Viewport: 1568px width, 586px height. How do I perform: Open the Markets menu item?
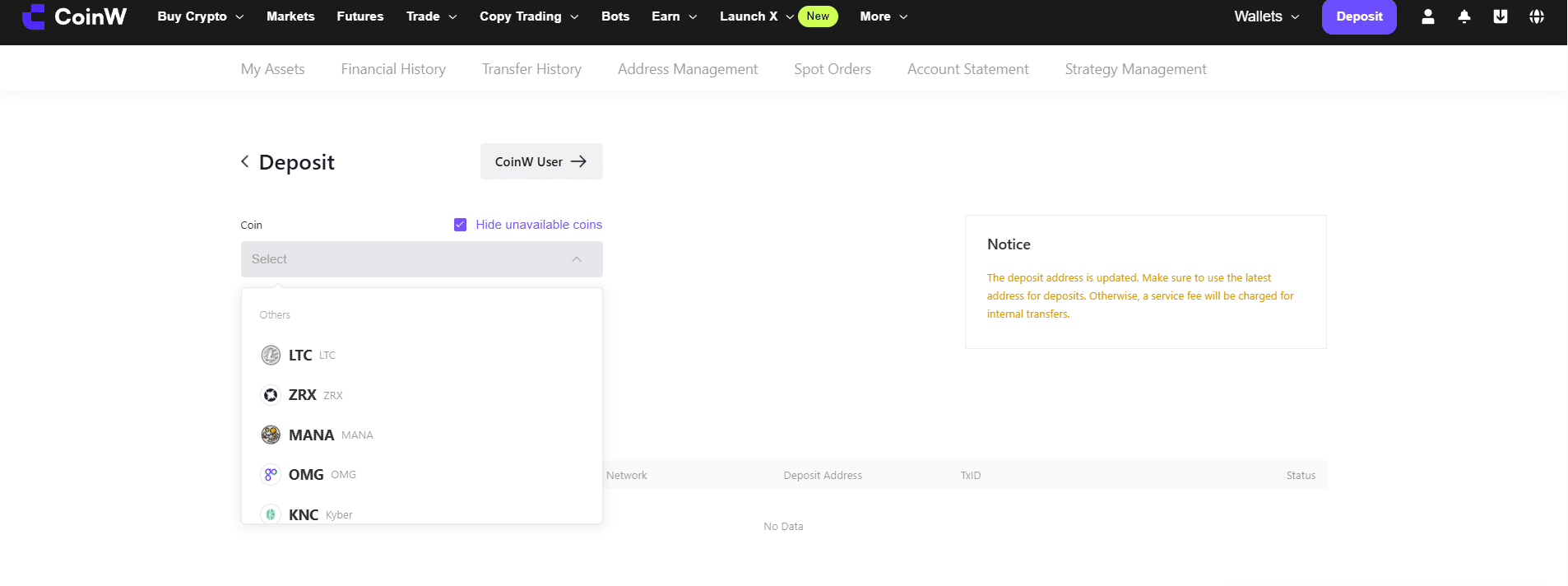(x=290, y=16)
